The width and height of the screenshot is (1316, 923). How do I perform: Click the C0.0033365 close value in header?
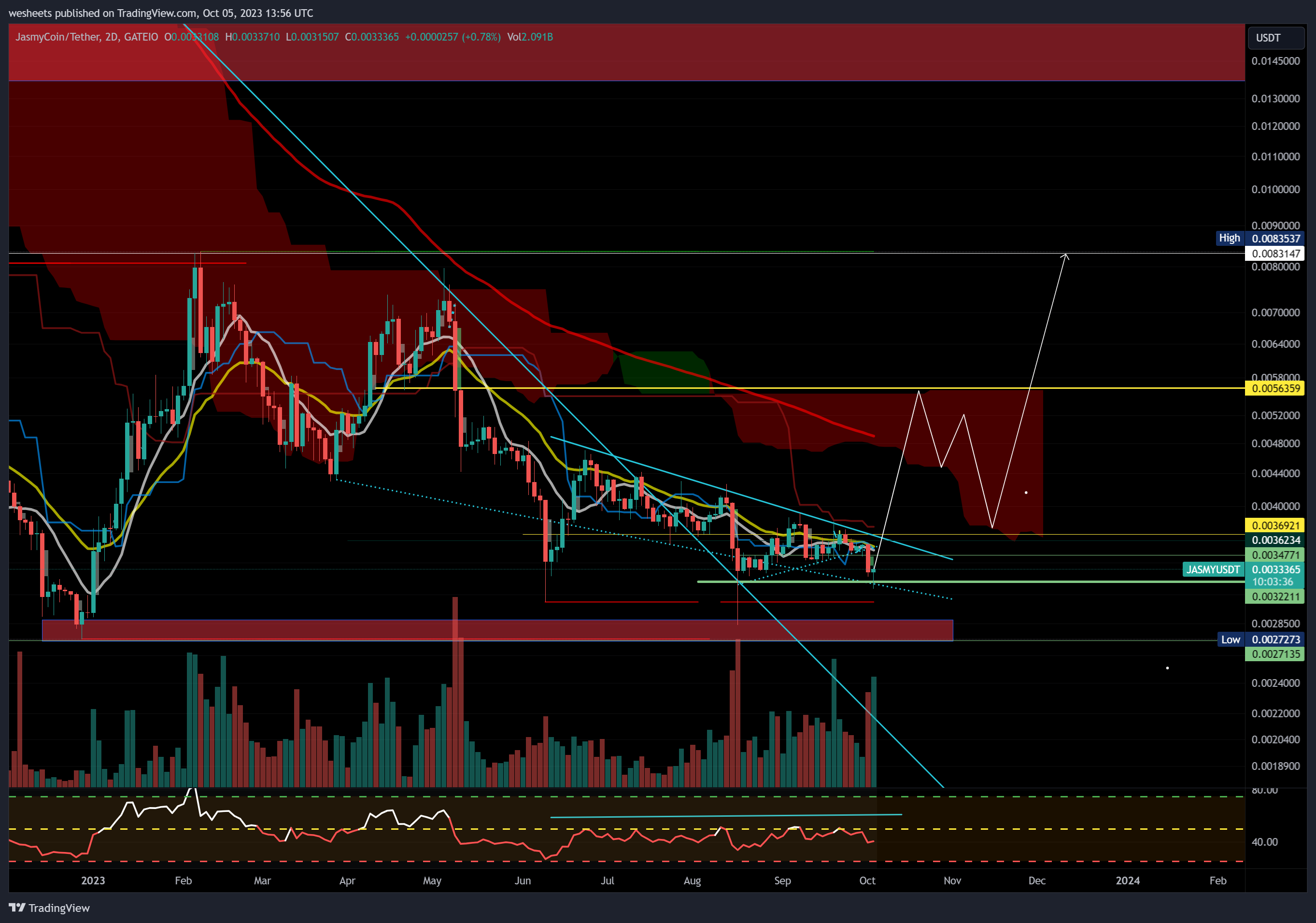click(x=371, y=37)
